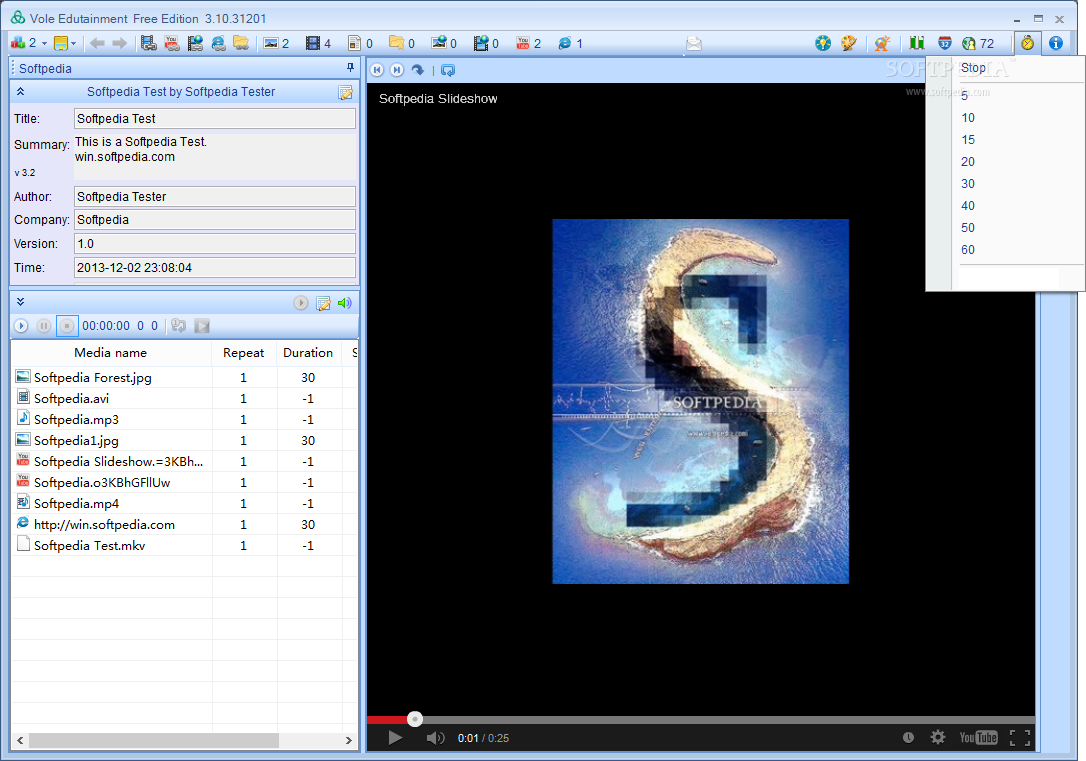The image size is (1086, 761).
Task: Click the playlist stop button
Action: (67, 325)
